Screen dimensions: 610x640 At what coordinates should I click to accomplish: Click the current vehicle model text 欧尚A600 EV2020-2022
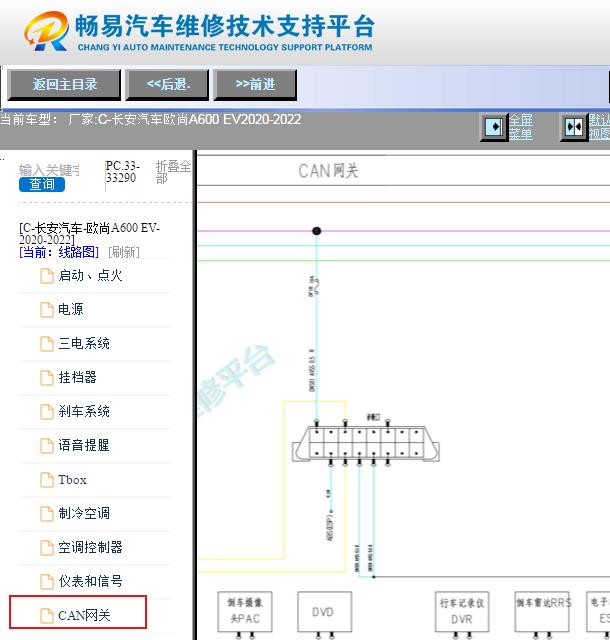pyautogui.click(x=232, y=120)
